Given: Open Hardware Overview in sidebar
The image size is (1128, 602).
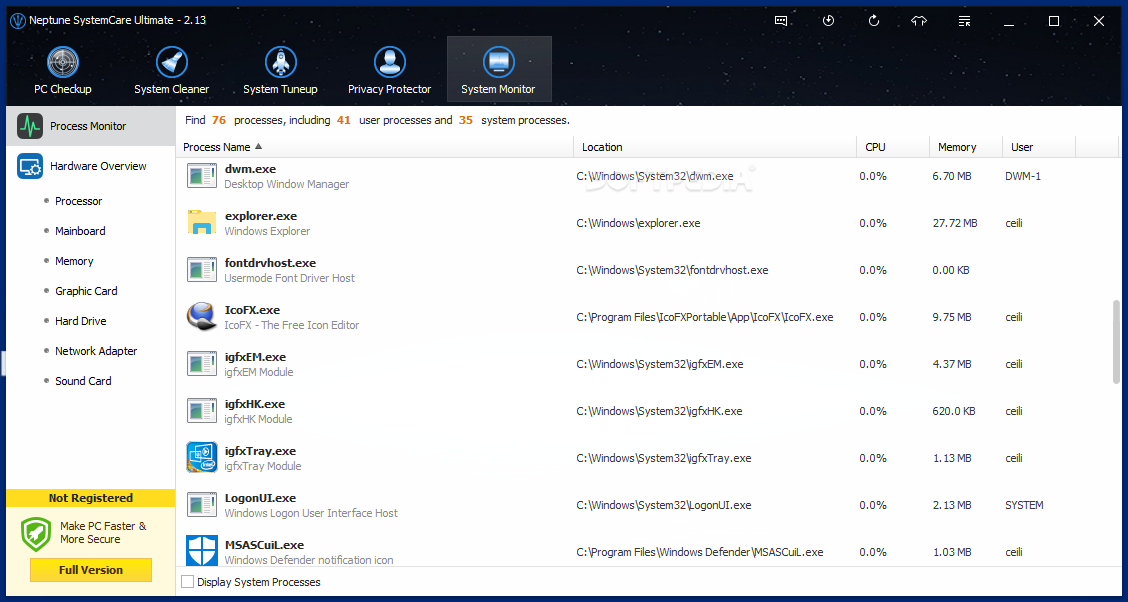Looking at the screenshot, I should 91,166.
